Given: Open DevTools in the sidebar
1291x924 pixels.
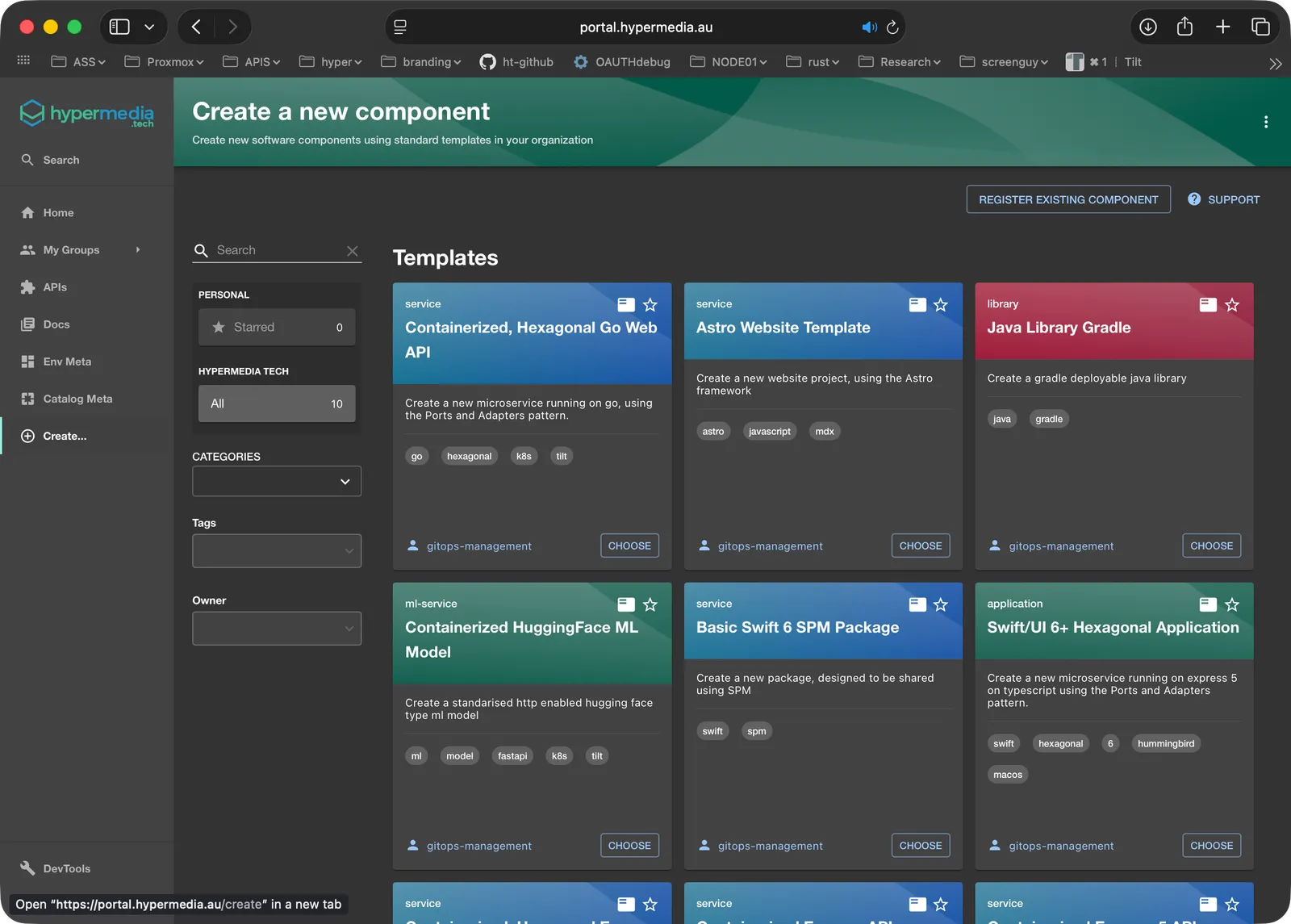Looking at the screenshot, I should [86, 868].
